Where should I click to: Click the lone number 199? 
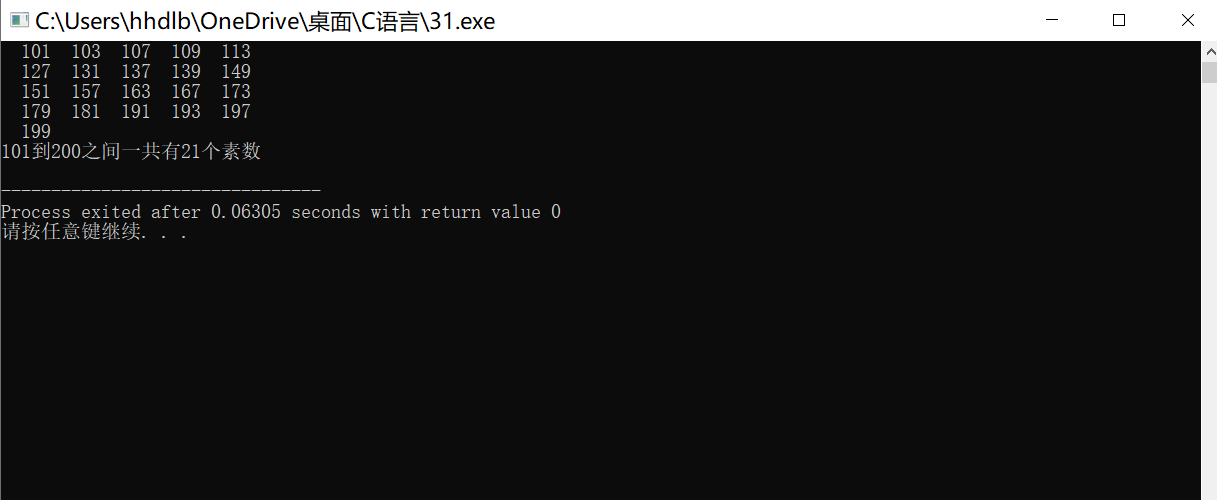point(36,132)
